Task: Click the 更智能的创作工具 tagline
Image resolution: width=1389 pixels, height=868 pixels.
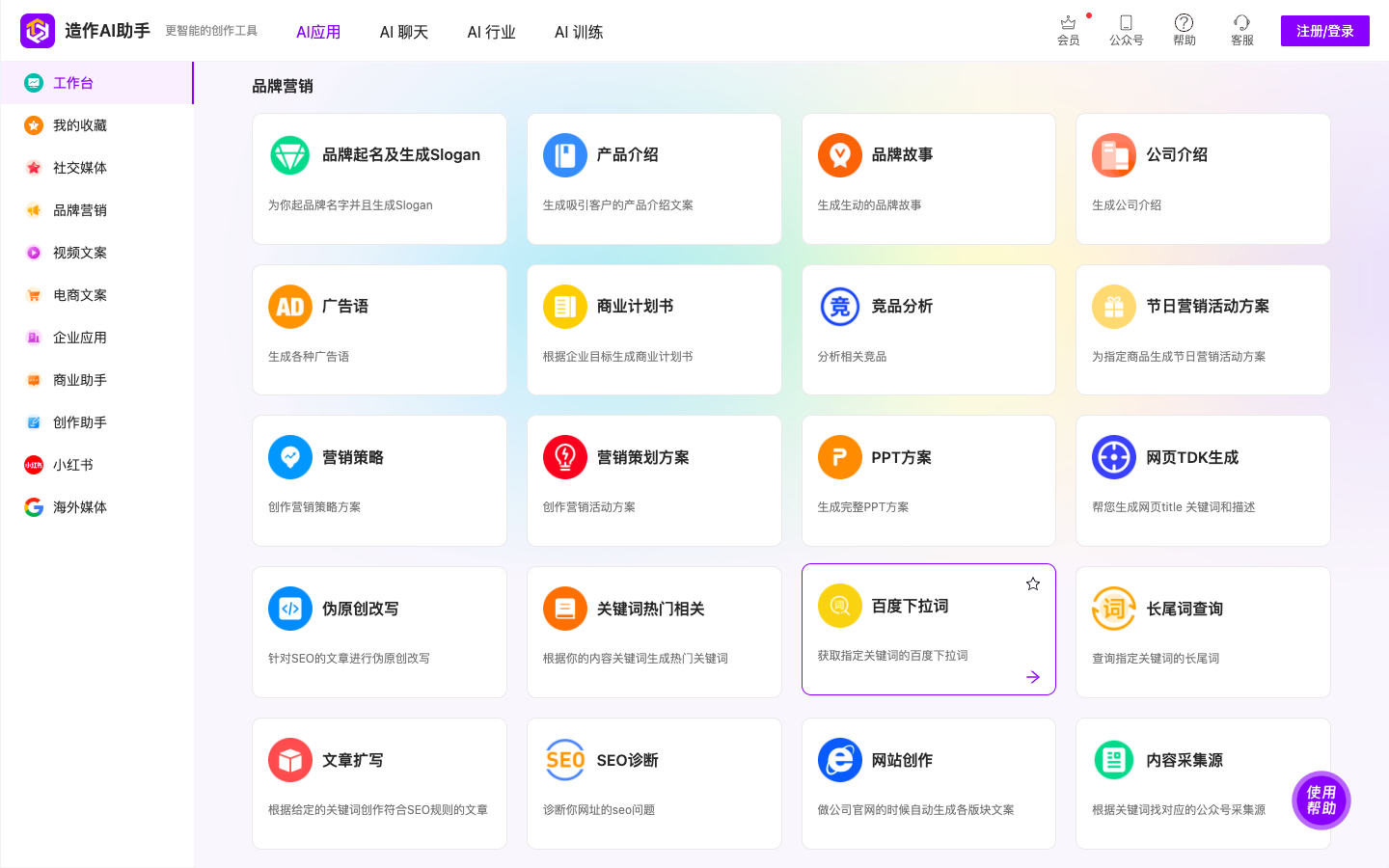Action: (x=211, y=31)
